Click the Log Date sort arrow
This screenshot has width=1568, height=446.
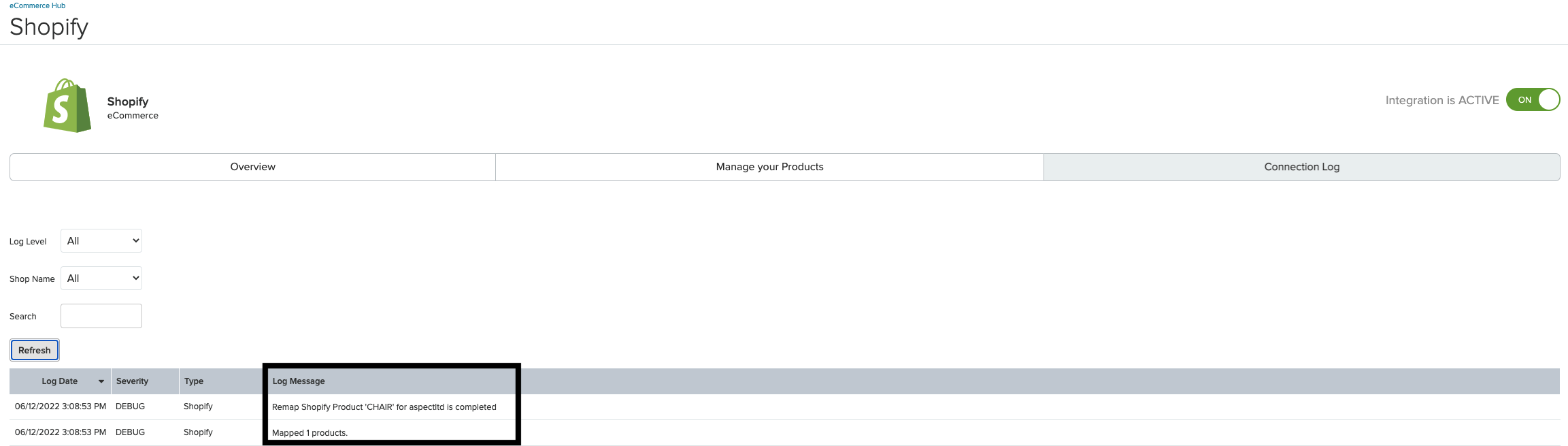tap(101, 381)
